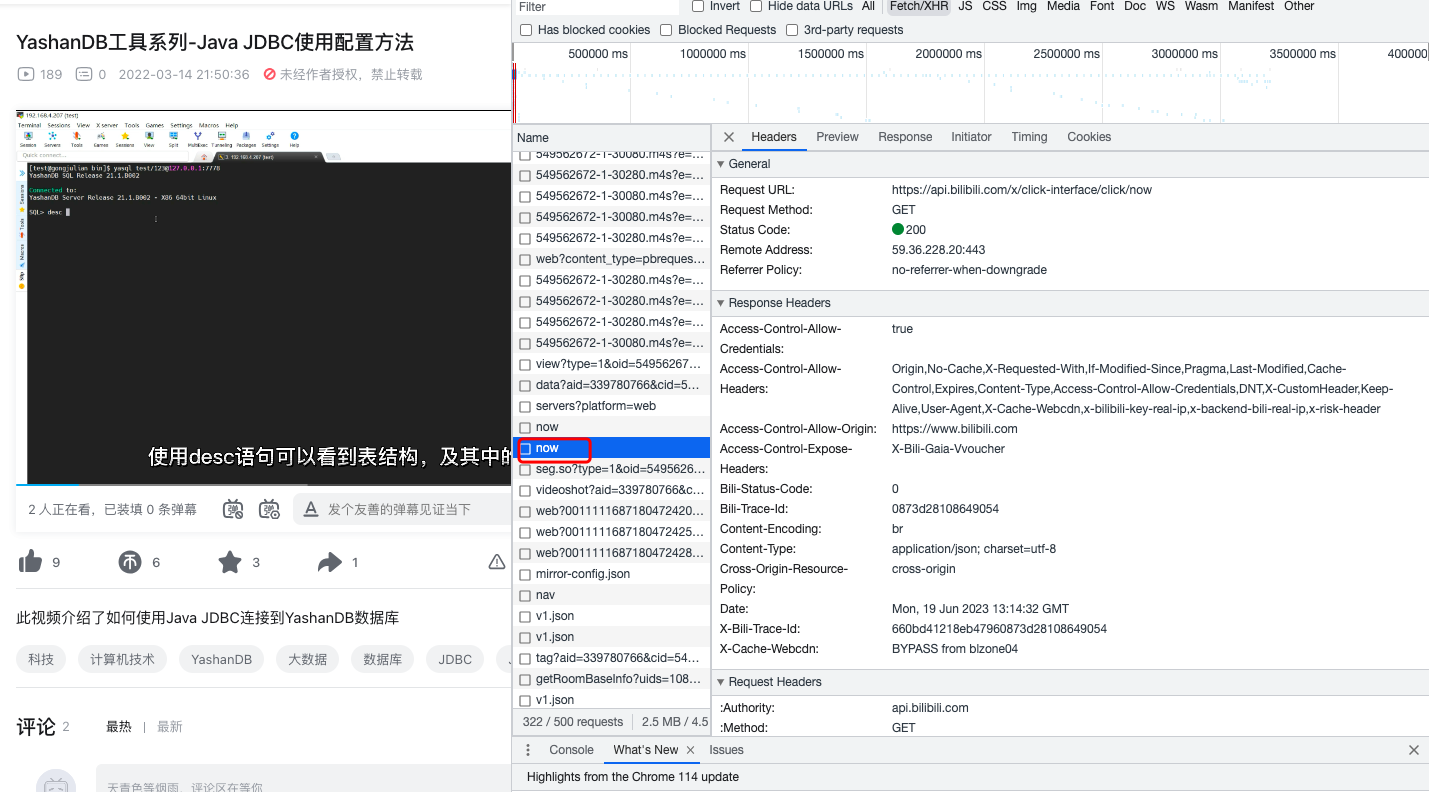Filter requests by Img type
The height and width of the screenshot is (792, 1429).
tap(1026, 6)
